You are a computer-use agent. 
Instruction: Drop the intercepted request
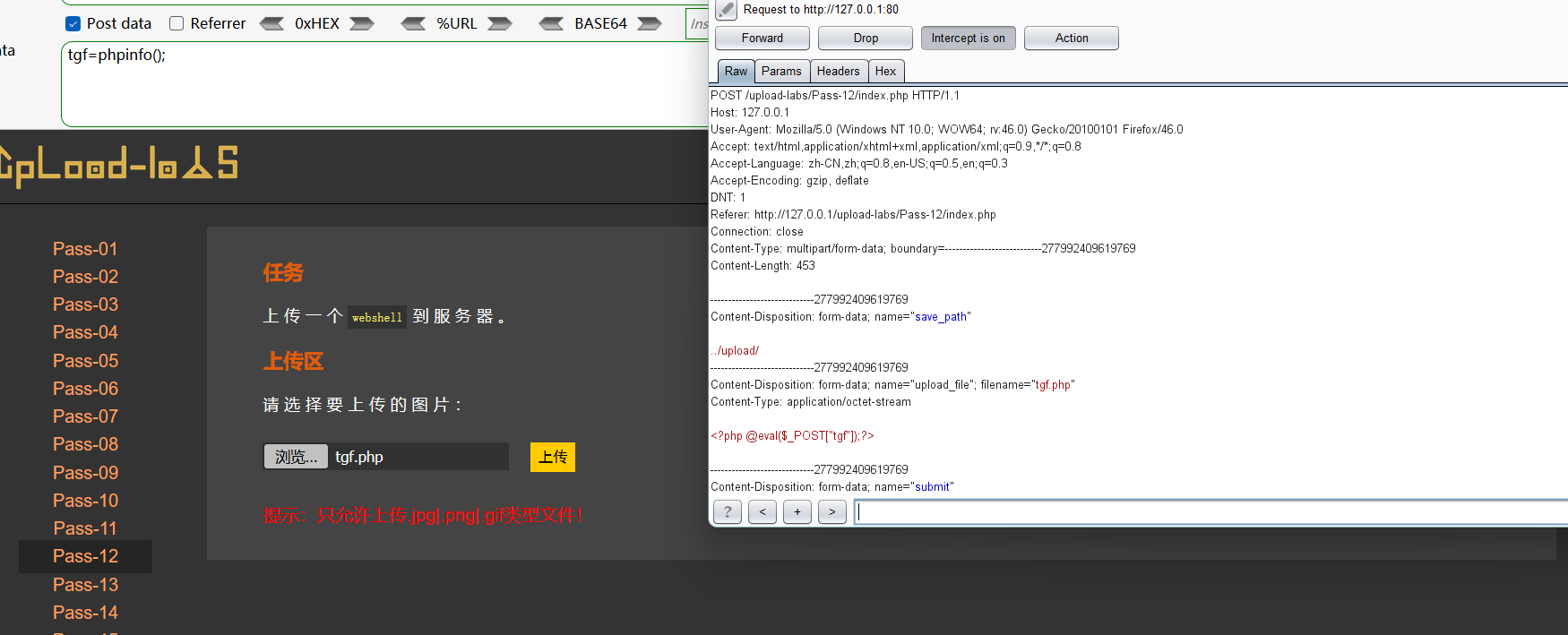(866, 38)
